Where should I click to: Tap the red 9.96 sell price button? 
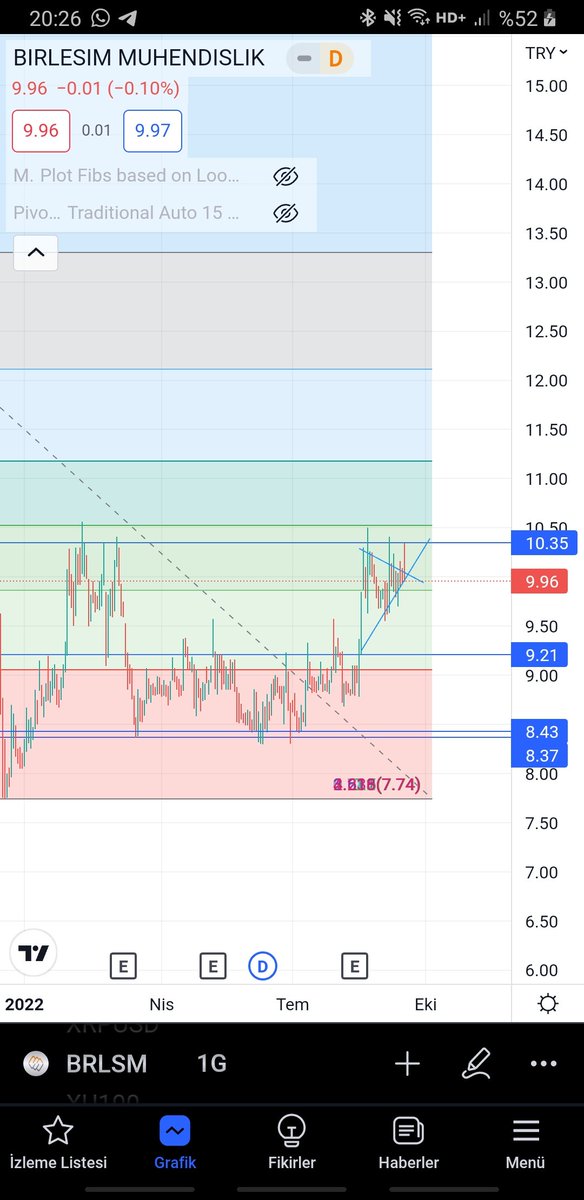click(41, 130)
